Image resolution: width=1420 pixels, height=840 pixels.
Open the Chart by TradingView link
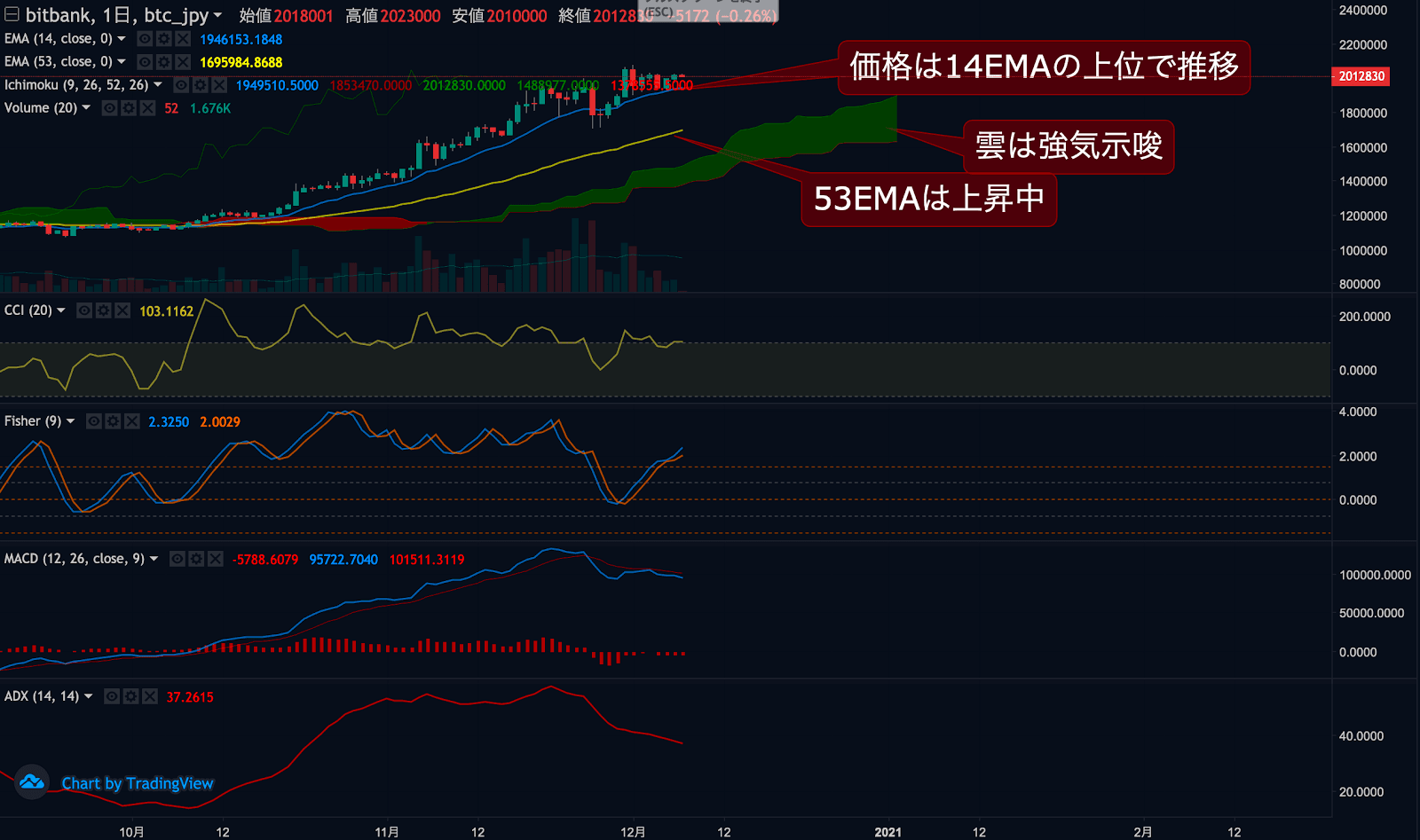click(138, 783)
